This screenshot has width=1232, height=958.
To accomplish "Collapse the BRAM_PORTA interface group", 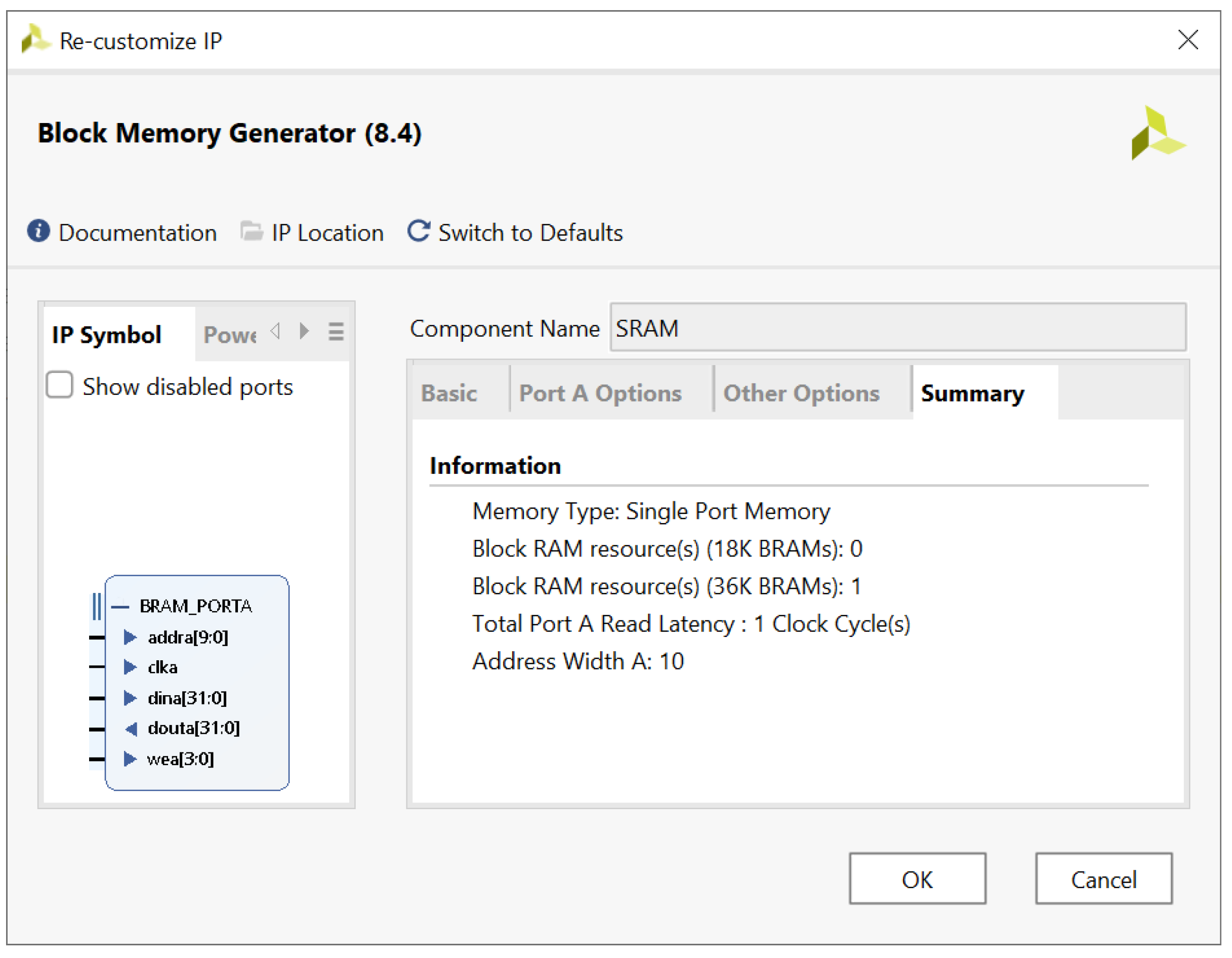I will point(120,607).
